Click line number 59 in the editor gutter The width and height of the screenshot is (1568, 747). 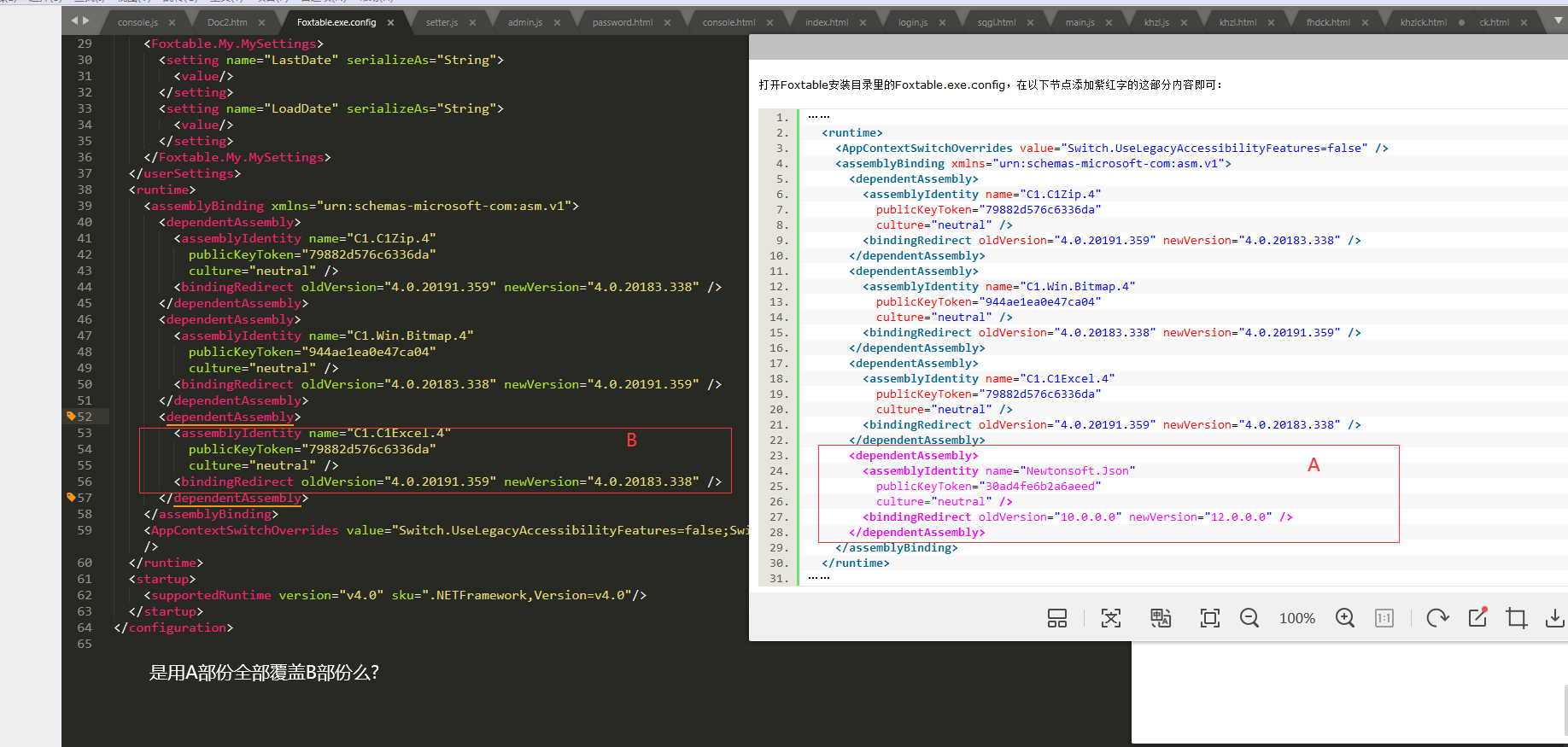[x=85, y=530]
